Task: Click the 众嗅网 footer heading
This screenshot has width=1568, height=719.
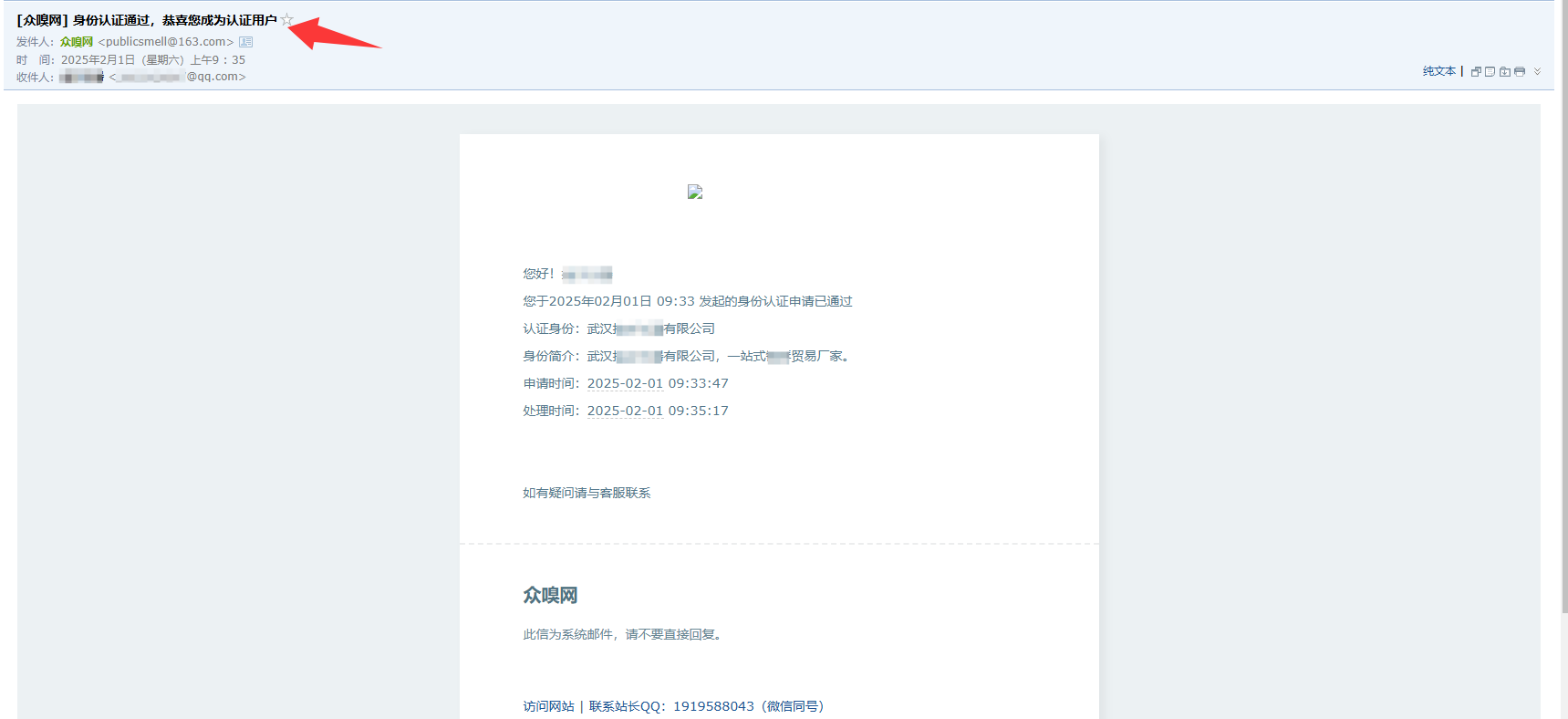Action: click(550, 596)
